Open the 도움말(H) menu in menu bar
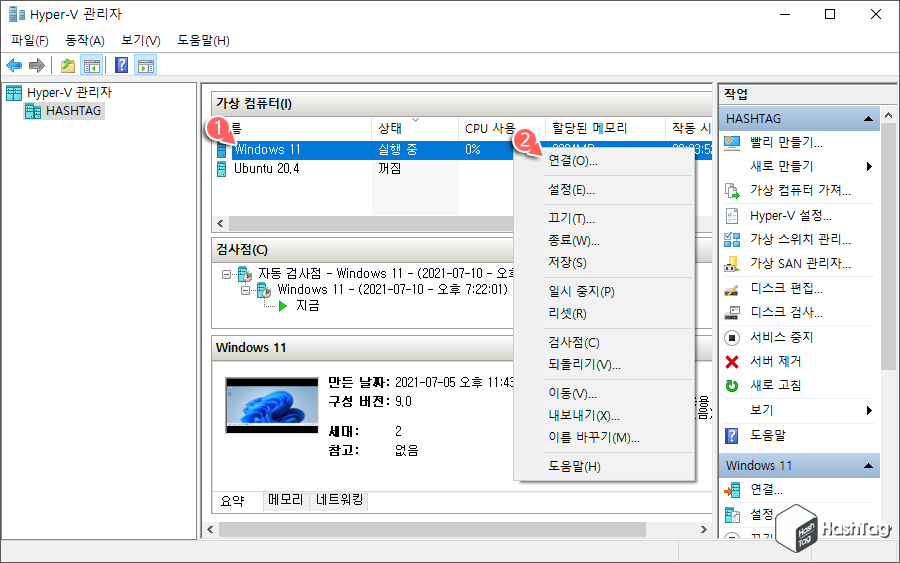The image size is (900, 563). tap(203, 40)
